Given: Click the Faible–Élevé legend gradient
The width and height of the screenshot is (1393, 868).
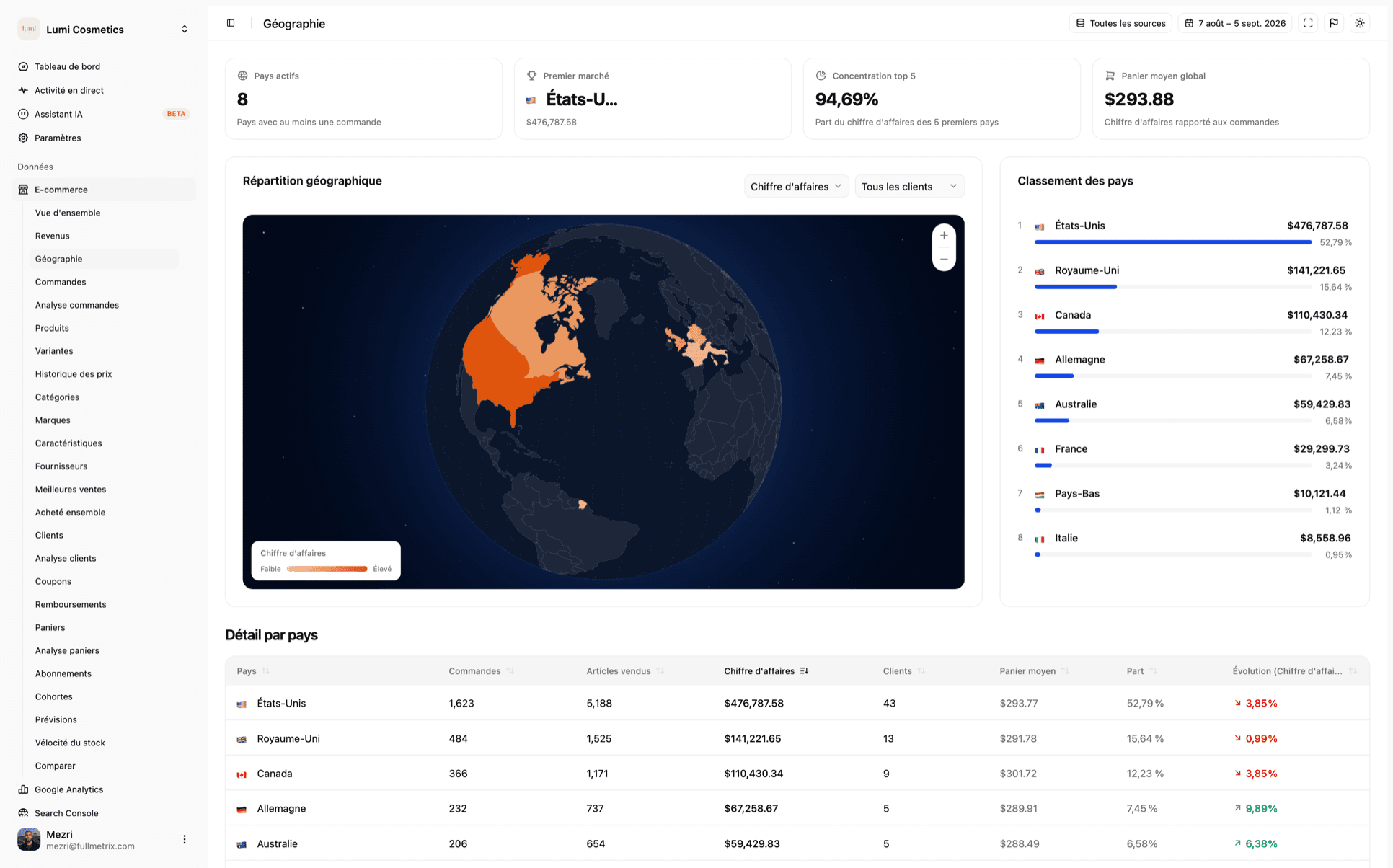Looking at the screenshot, I should pos(327,569).
